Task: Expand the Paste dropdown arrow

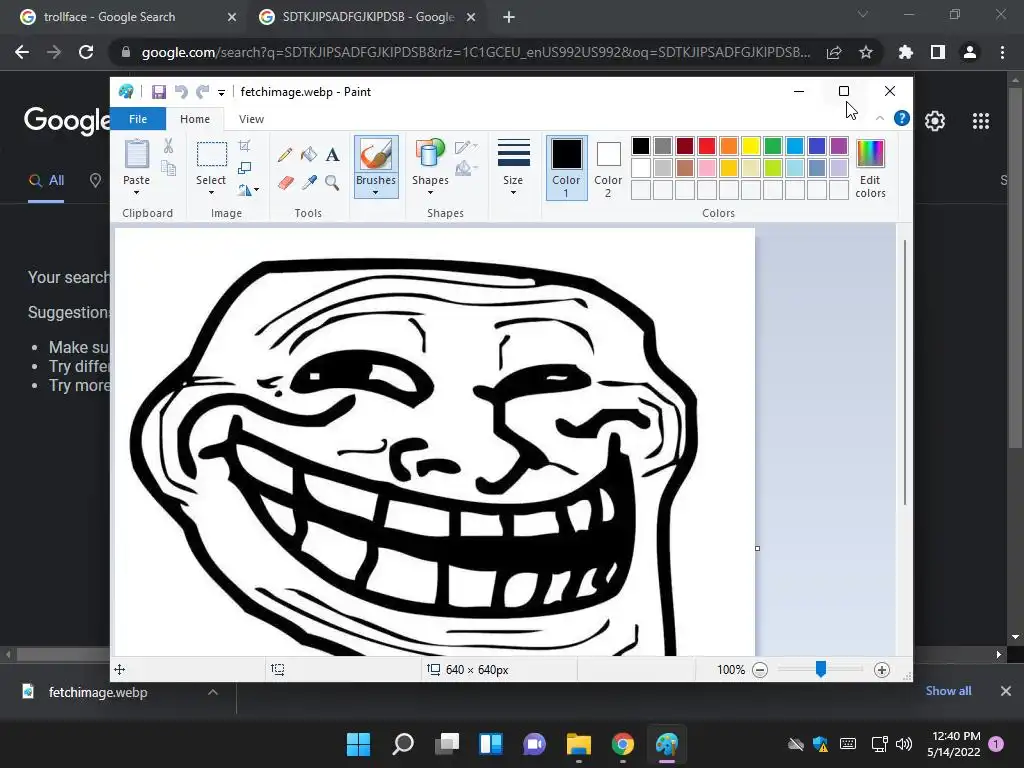Action: click(136, 193)
